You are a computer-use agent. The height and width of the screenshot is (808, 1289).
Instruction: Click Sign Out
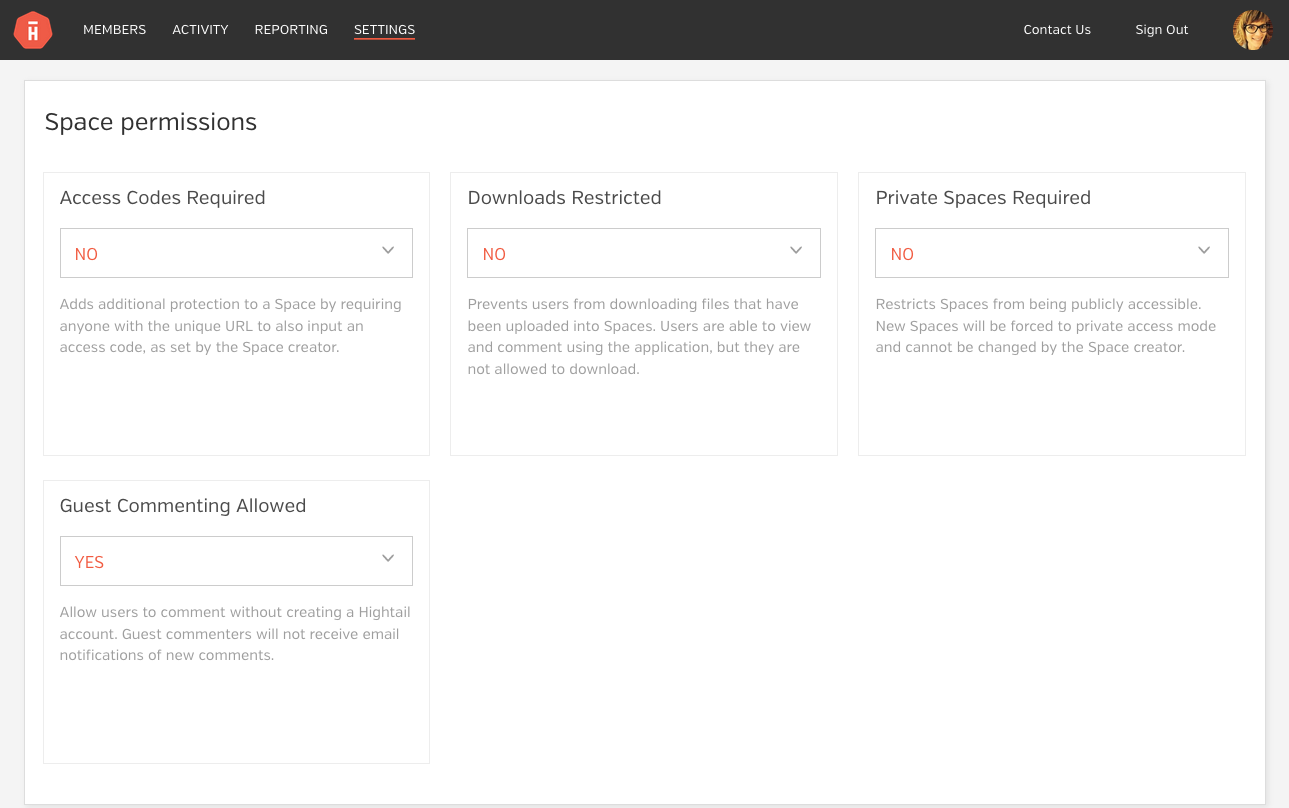click(1162, 30)
